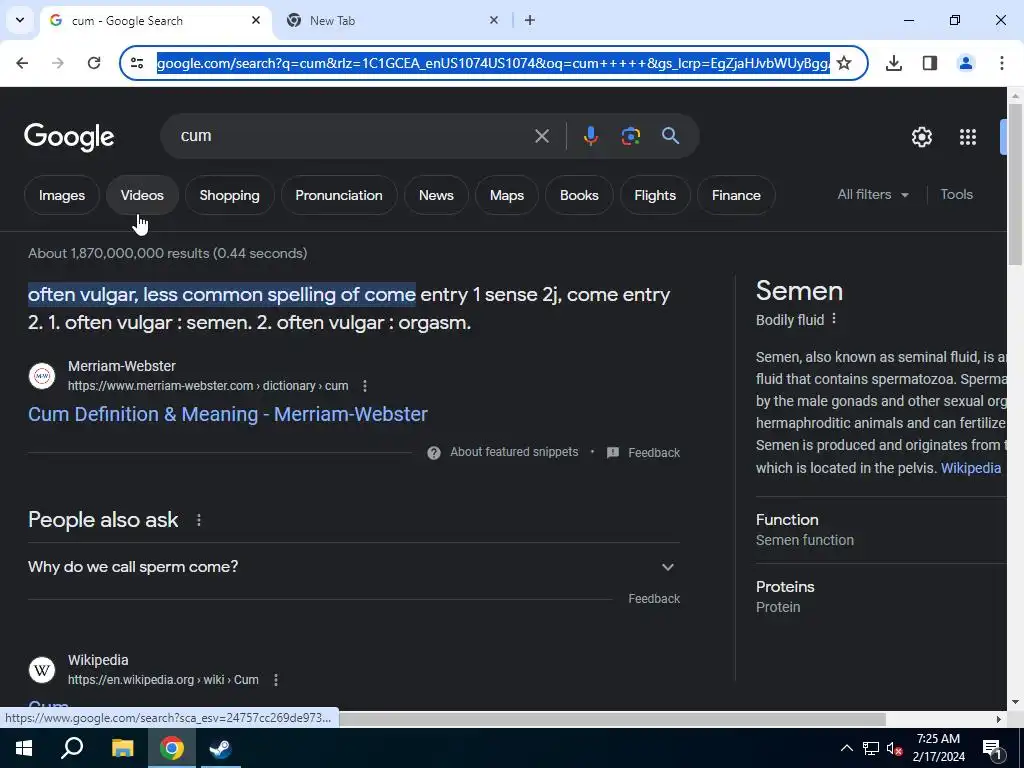This screenshot has width=1024, height=768.
Task: Switch to News results
Action: click(x=436, y=195)
